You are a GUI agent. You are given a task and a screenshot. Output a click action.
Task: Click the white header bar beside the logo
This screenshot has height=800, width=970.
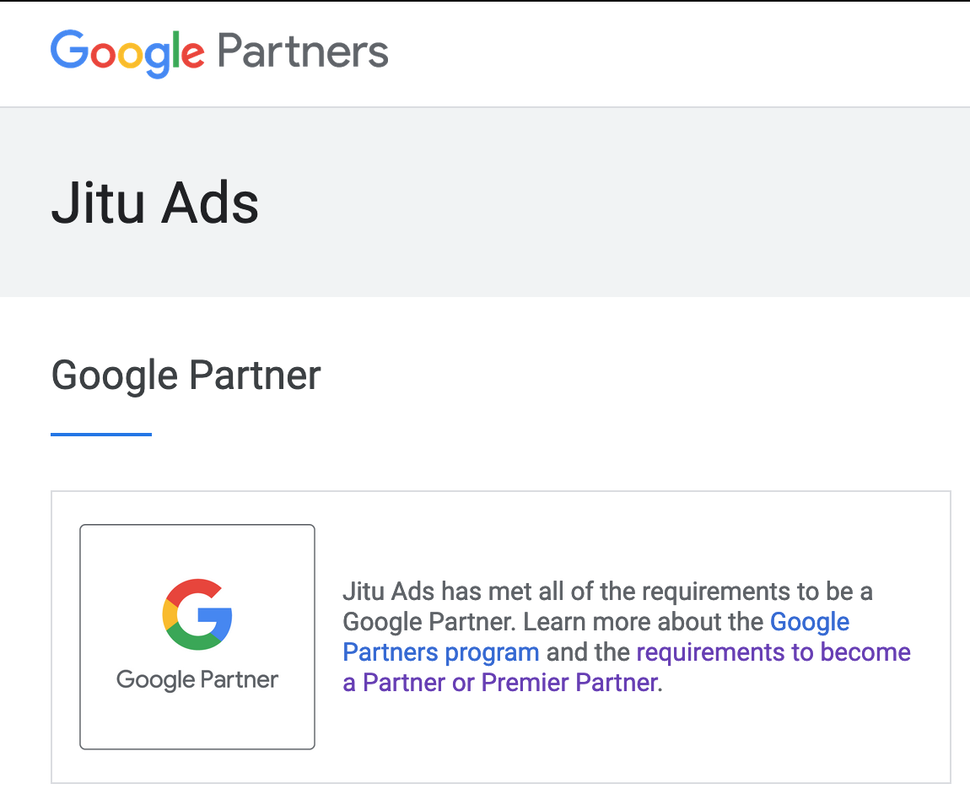pos(700,52)
